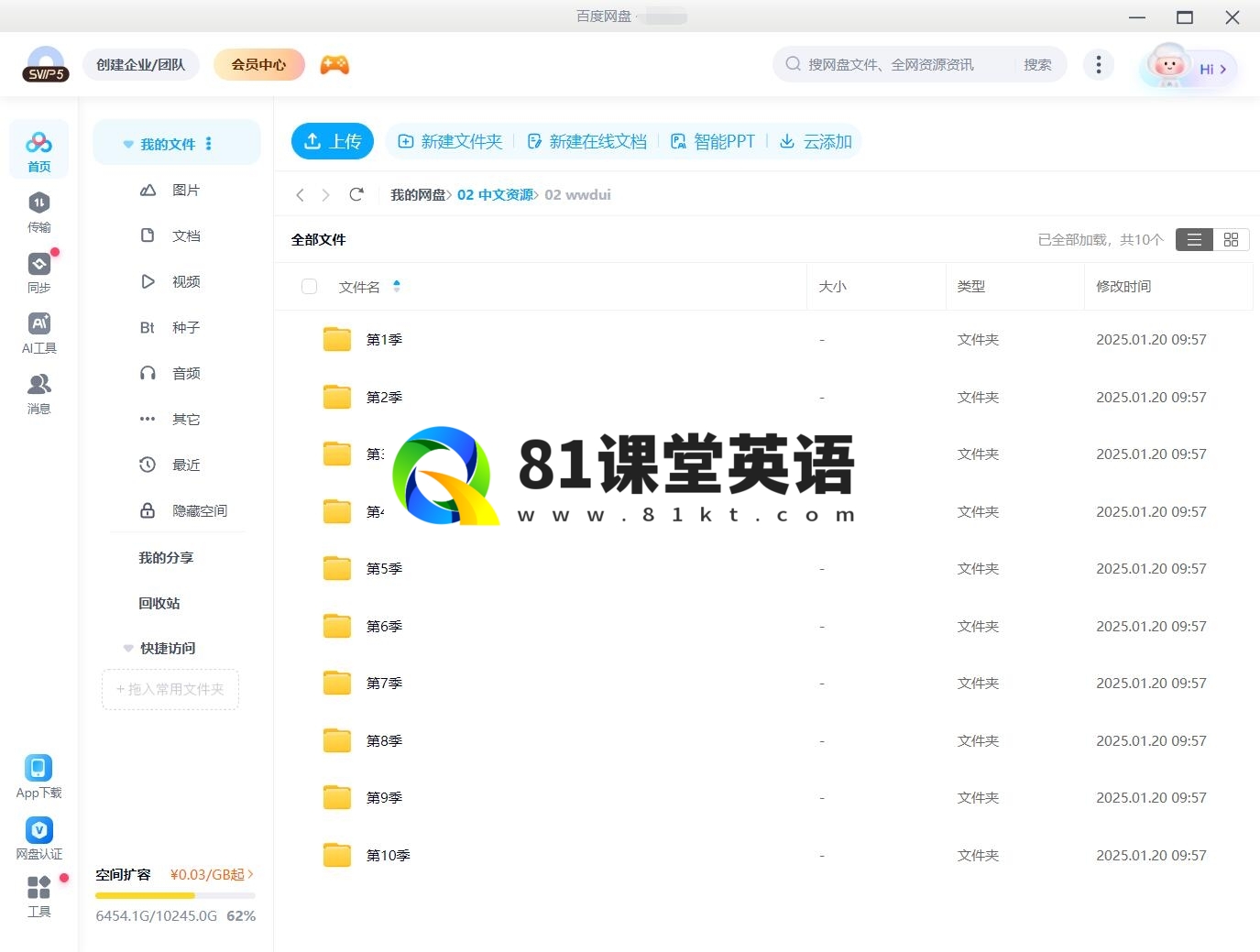Check the select-all files checkbox
The width and height of the screenshot is (1260, 952).
tap(310, 287)
